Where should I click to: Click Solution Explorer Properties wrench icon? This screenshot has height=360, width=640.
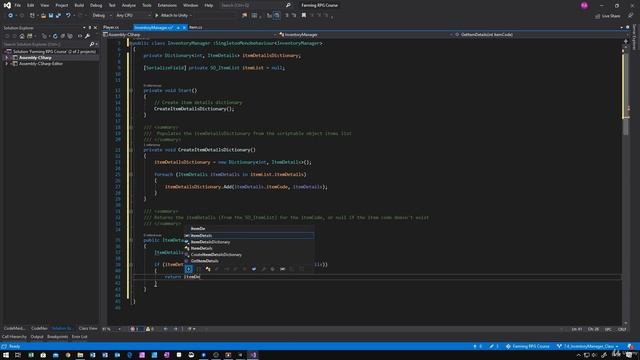tap(87, 36)
